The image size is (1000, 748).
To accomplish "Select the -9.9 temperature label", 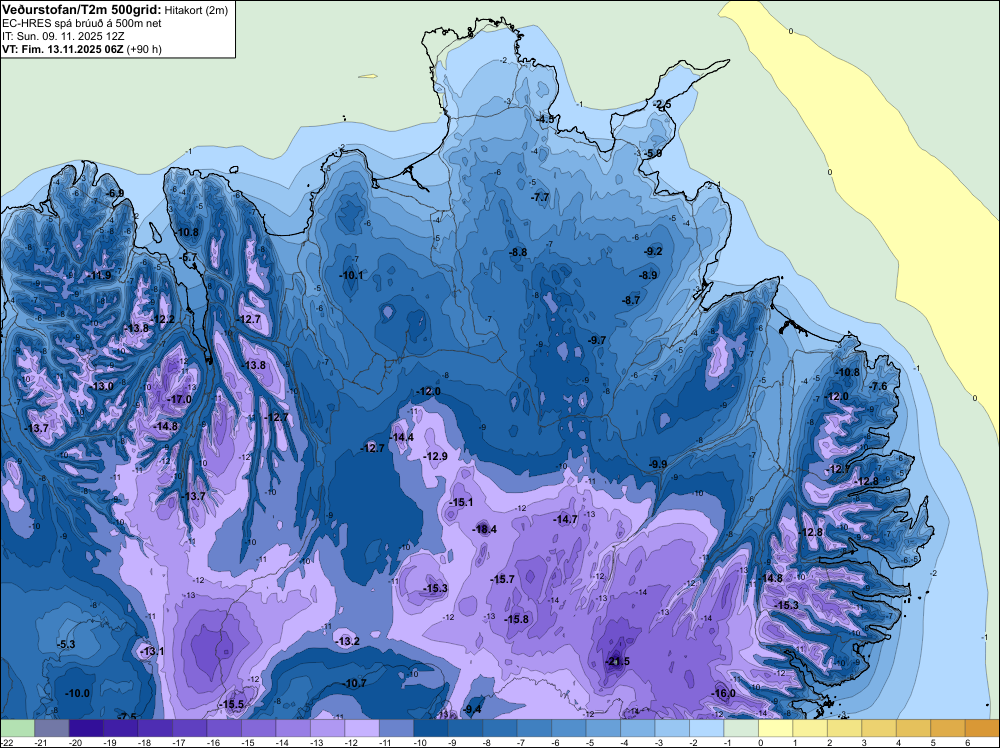I will point(657,464).
